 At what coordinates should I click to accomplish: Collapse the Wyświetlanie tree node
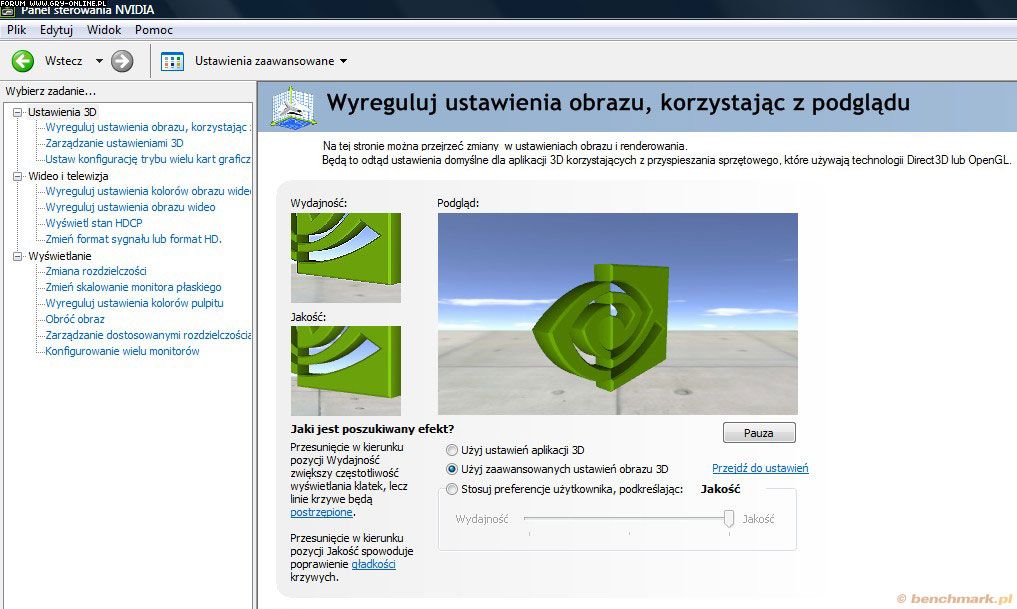[17, 256]
